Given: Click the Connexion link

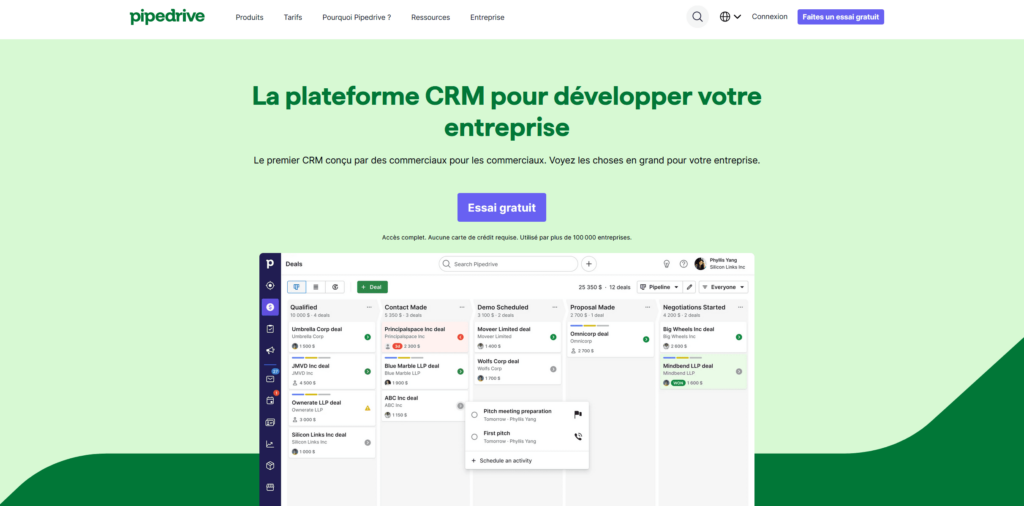Looking at the screenshot, I should [769, 17].
